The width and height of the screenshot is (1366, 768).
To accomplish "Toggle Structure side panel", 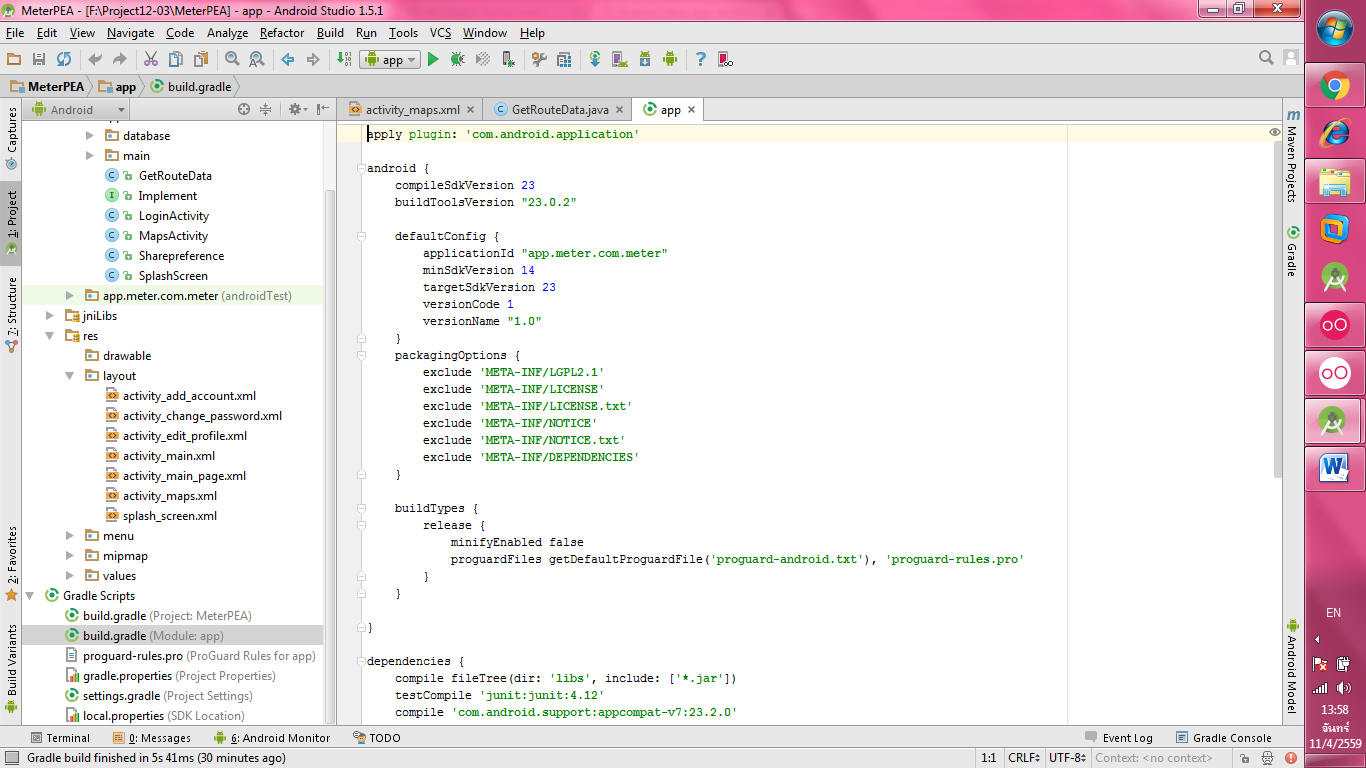I will (12, 314).
